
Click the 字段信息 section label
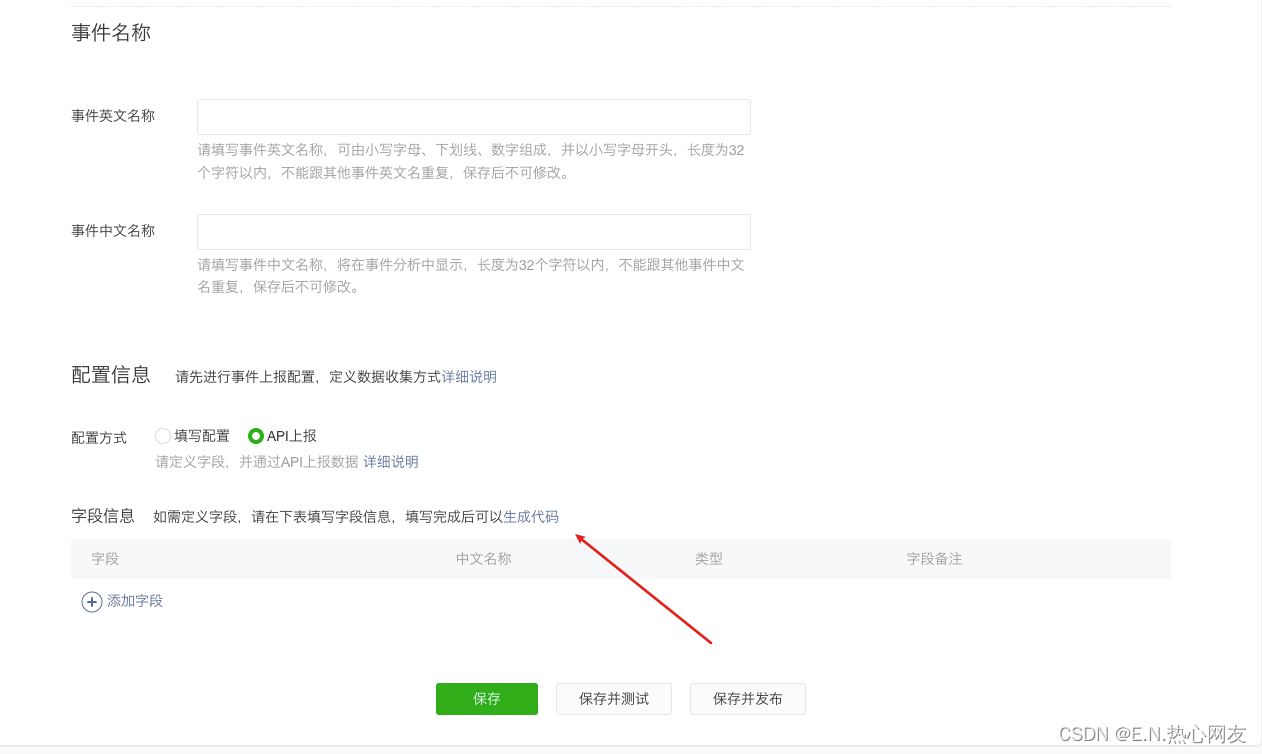pos(103,516)
